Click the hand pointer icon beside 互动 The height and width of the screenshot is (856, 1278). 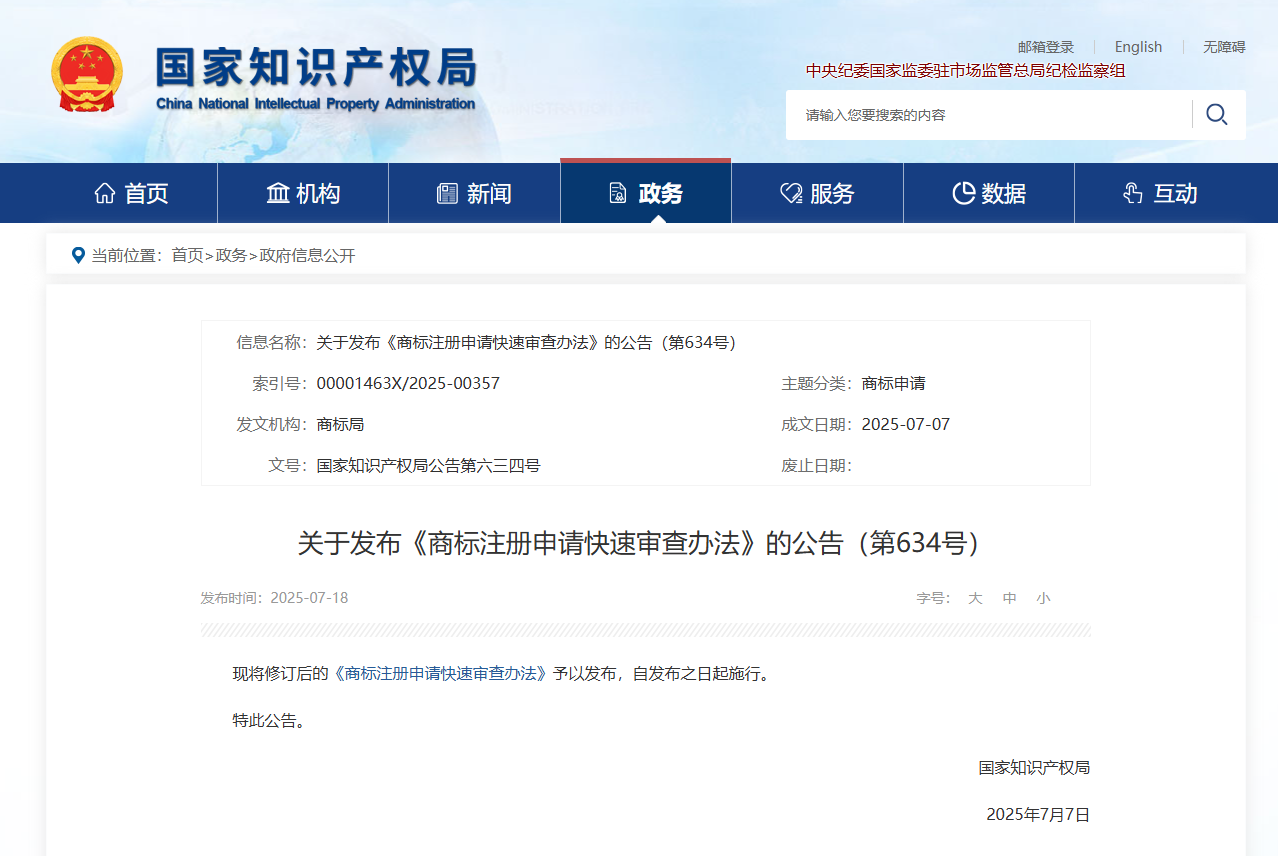tap(1133, 193)
